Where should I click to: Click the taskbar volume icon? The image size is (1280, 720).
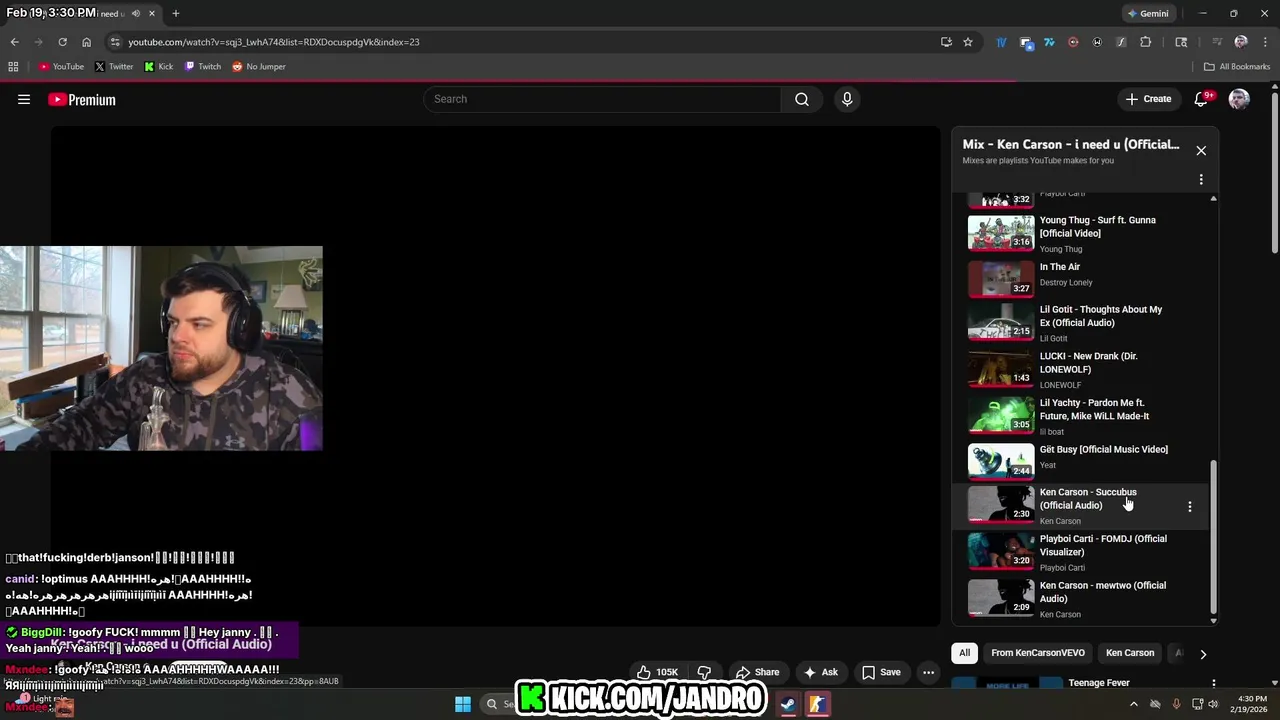click(1213, 704)
